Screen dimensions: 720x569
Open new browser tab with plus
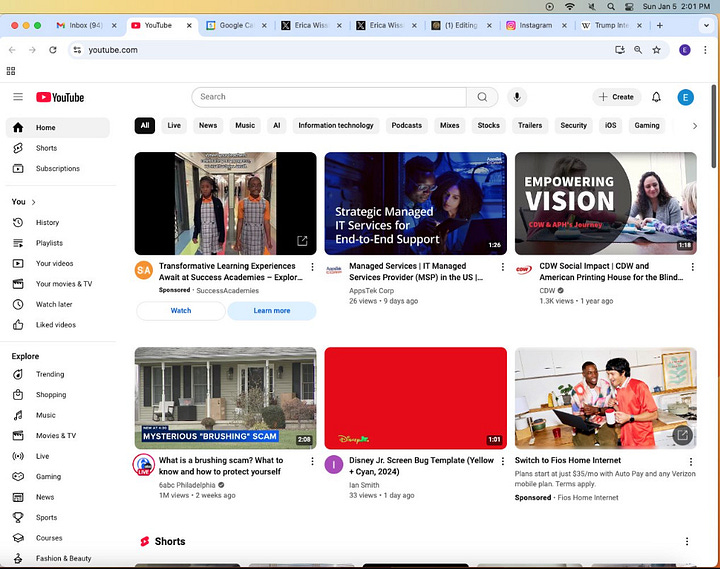(x=660, y=25)
